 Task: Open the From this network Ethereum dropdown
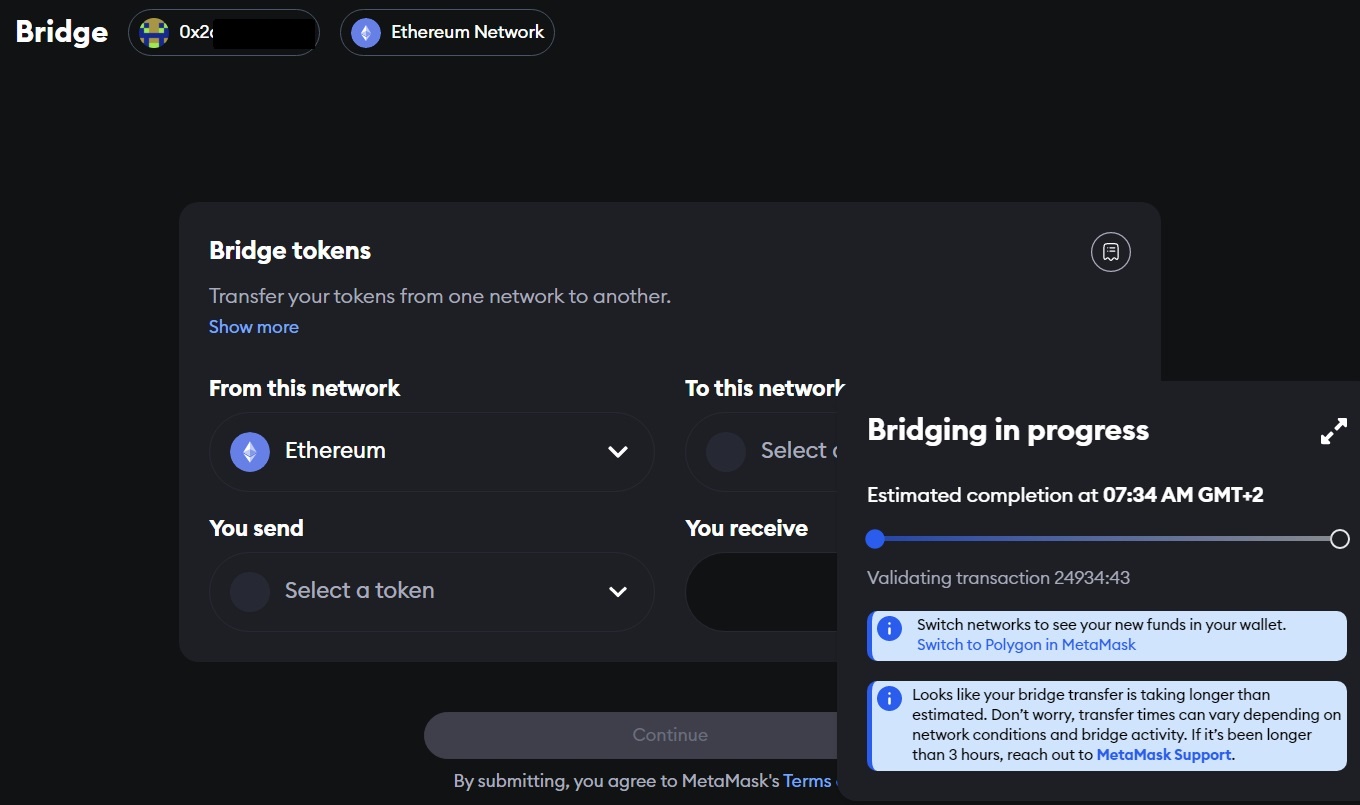coord(432,451)
